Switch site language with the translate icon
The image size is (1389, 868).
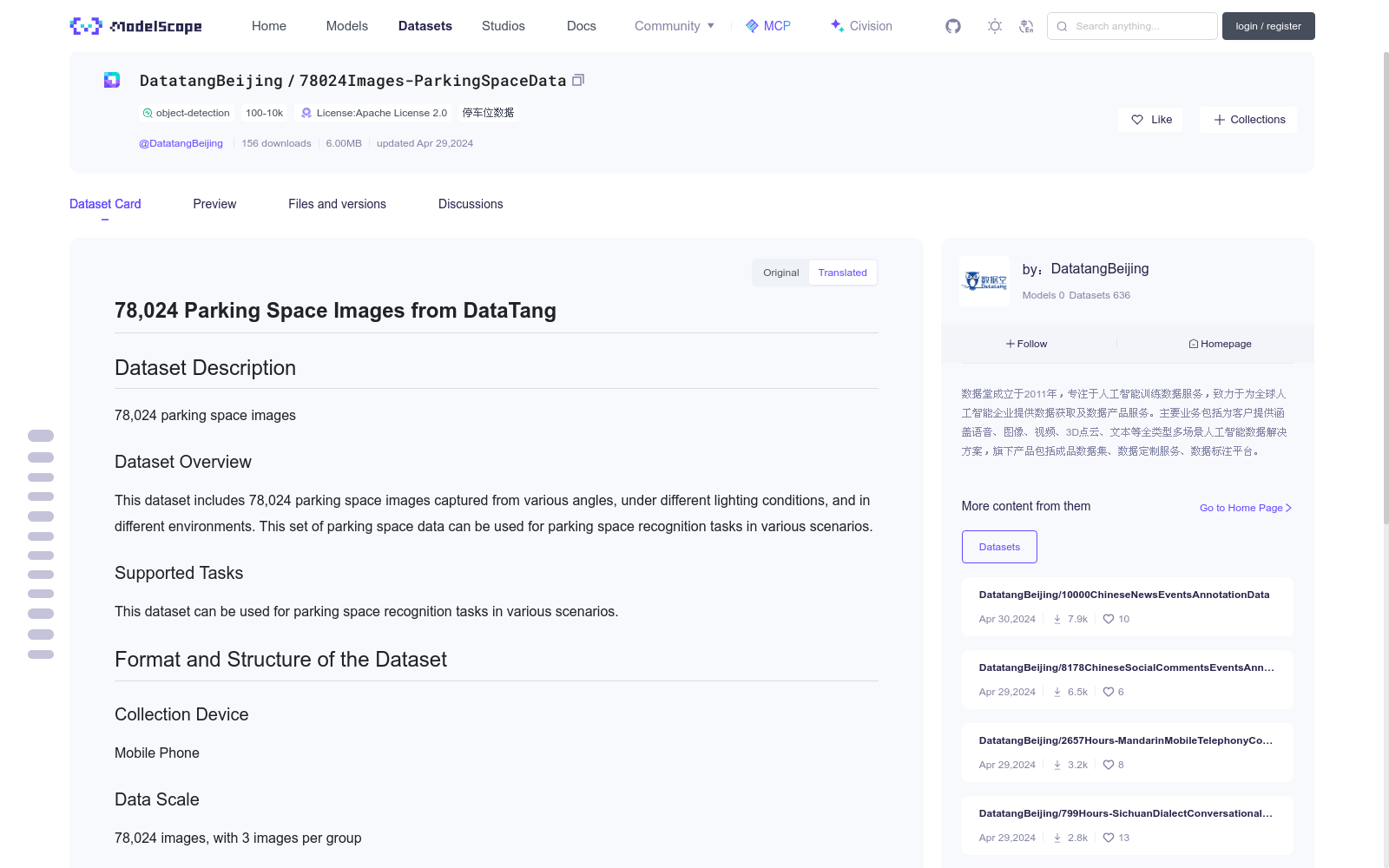click(1026, 26)
